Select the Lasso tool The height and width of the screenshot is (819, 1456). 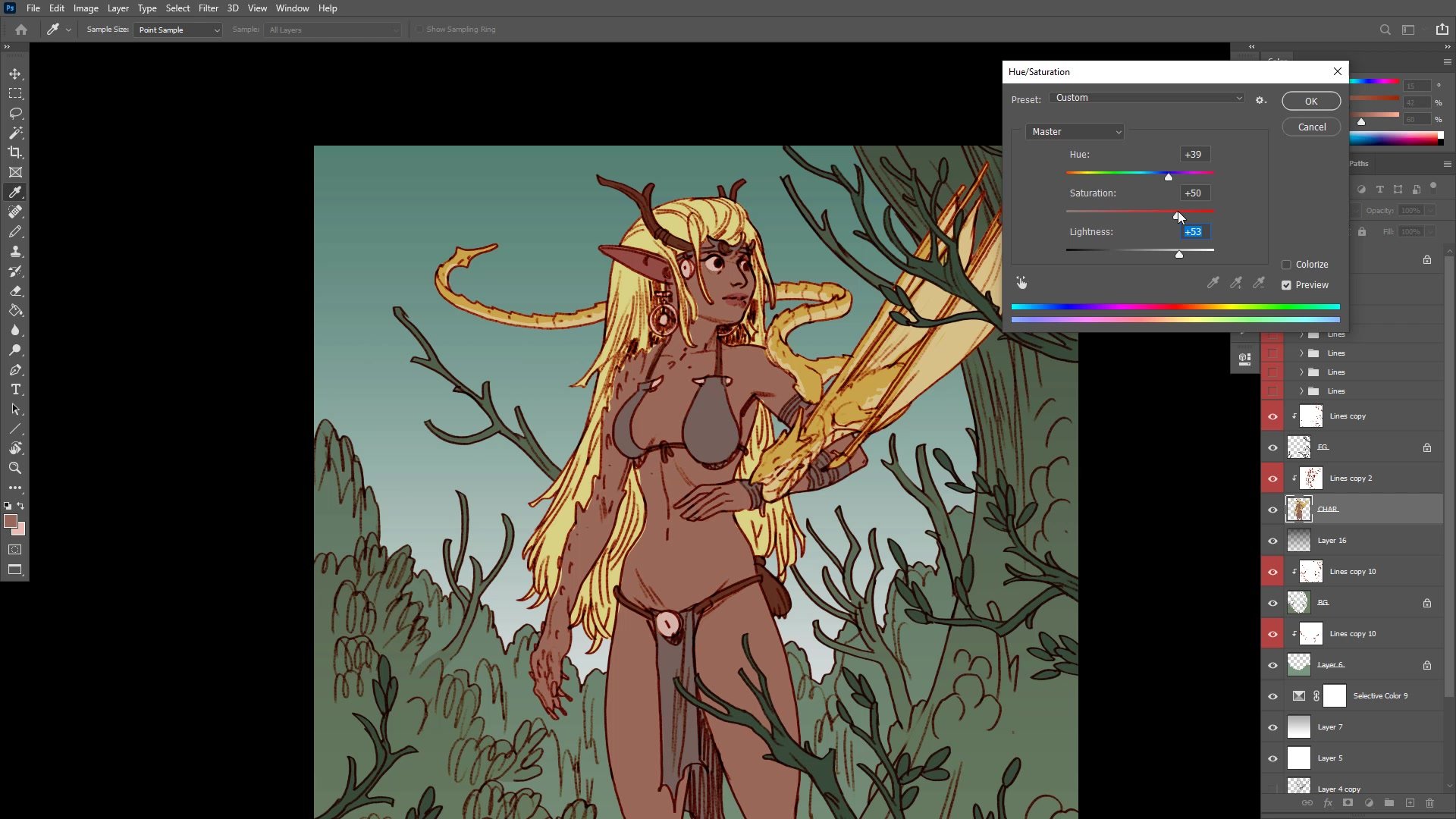click(15, 114)
